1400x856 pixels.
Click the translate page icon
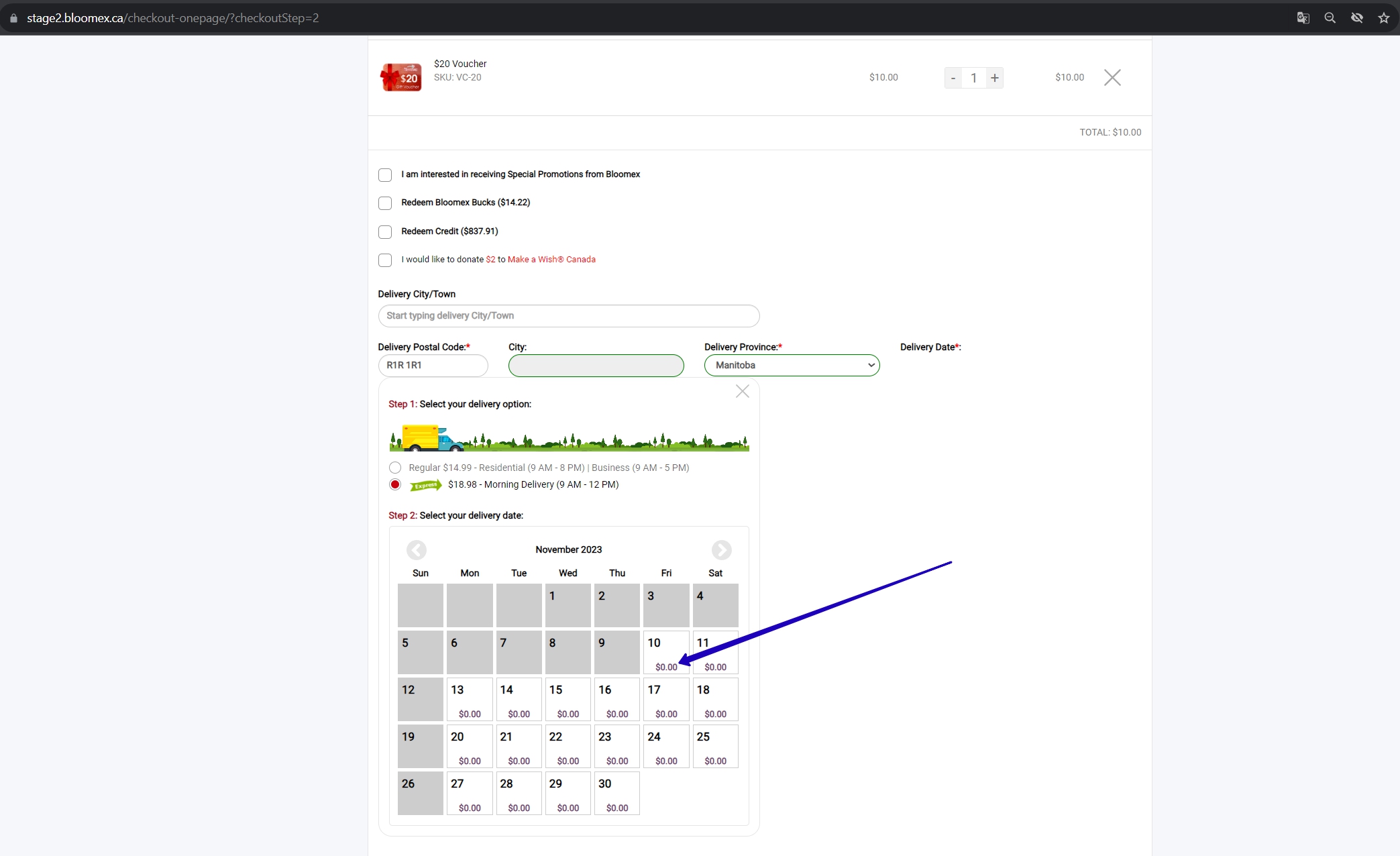(x=1303, y=18)
